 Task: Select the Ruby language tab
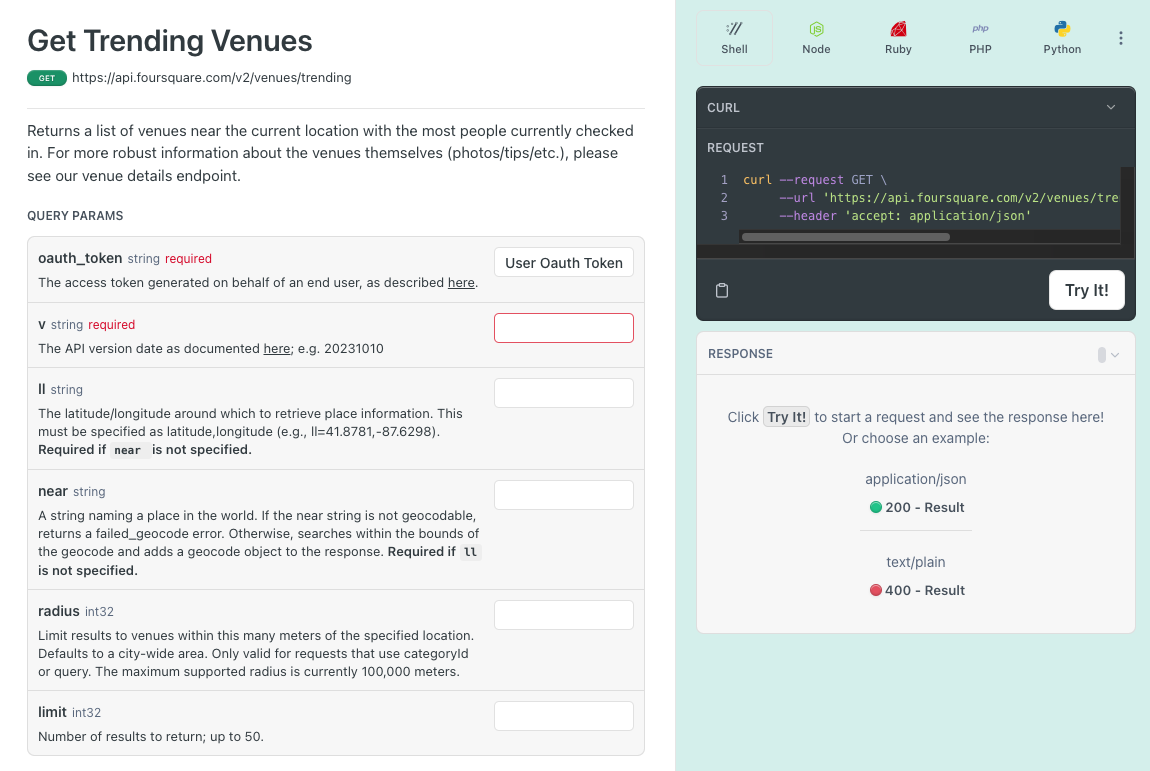click(x=898, y=38)
